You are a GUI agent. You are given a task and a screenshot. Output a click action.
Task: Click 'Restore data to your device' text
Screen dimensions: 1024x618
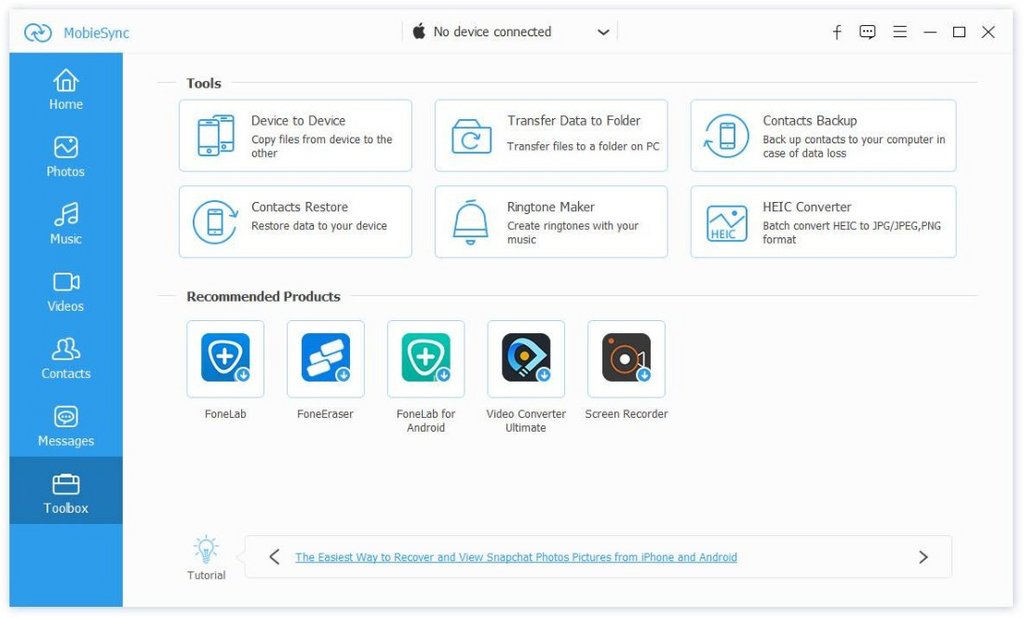point(319,226)
